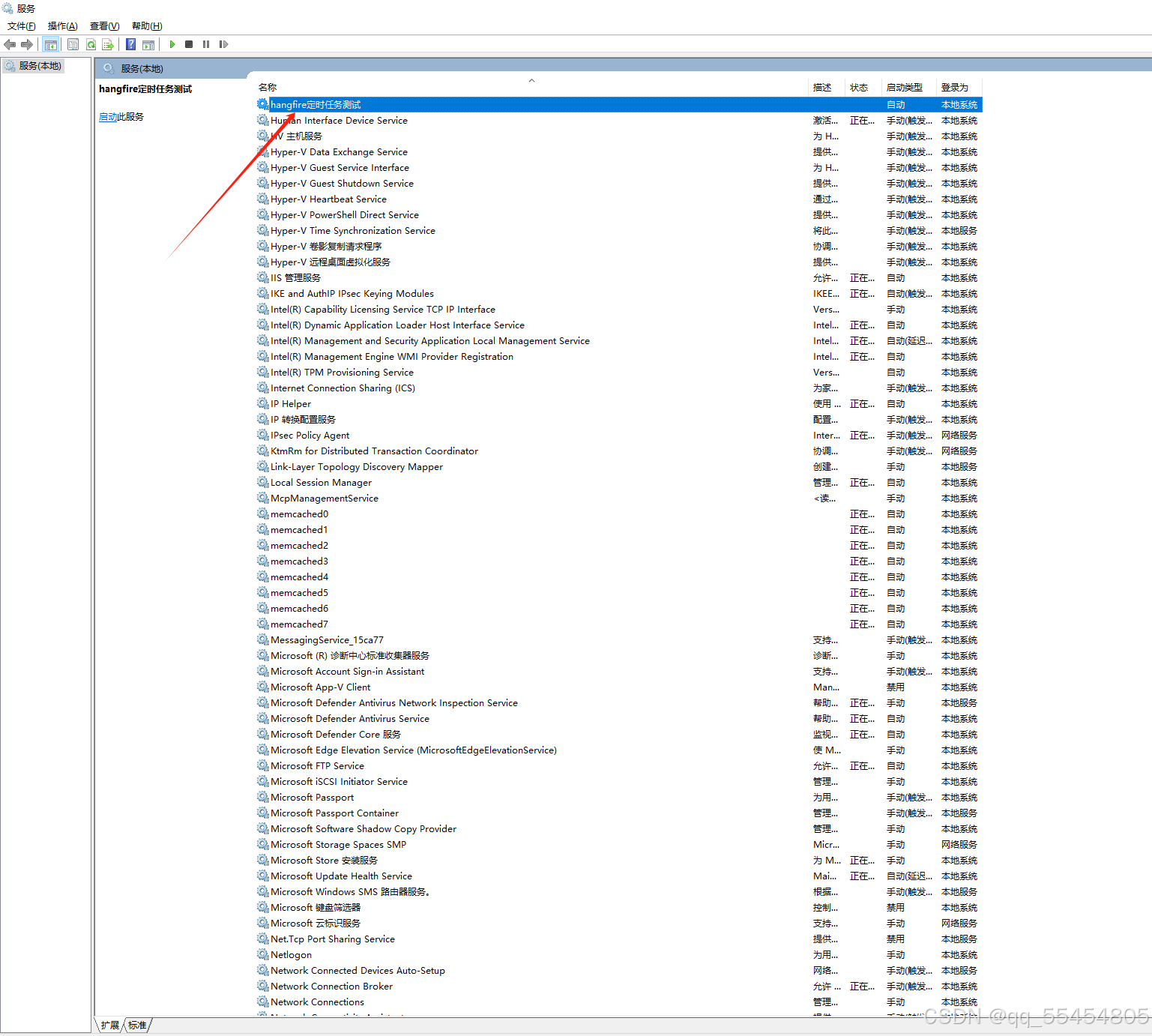1152x1036 pixels.
Task: Click the Pause Service toolbar icon
Action: (x=206, y=44)
